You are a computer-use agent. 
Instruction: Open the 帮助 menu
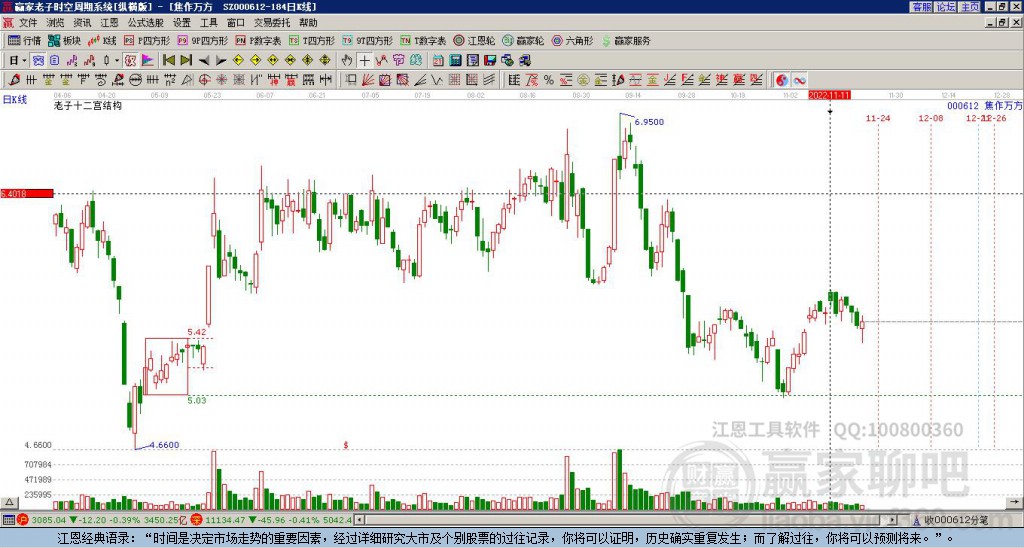[308, 23]
